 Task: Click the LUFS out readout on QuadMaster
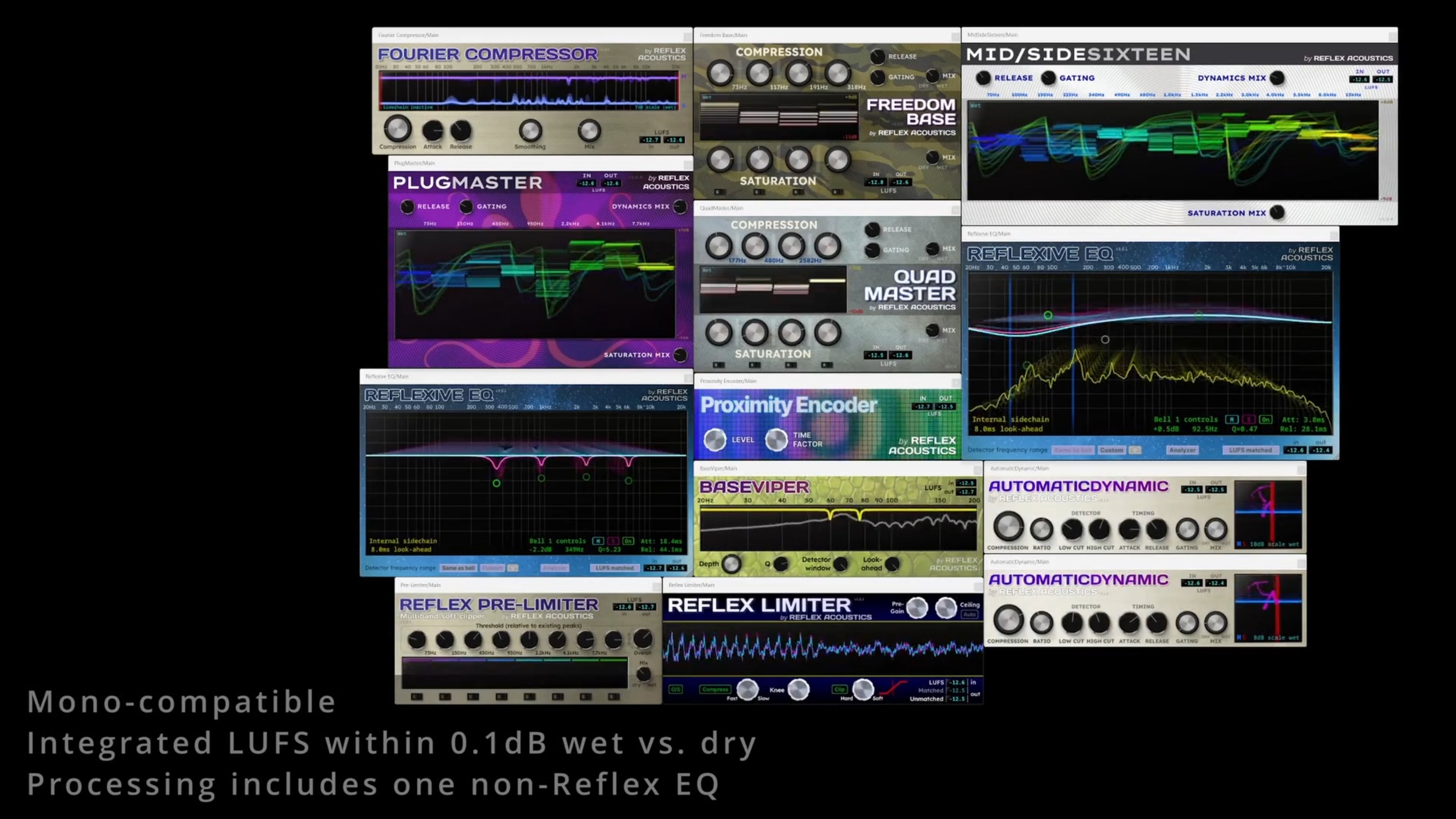903,355
